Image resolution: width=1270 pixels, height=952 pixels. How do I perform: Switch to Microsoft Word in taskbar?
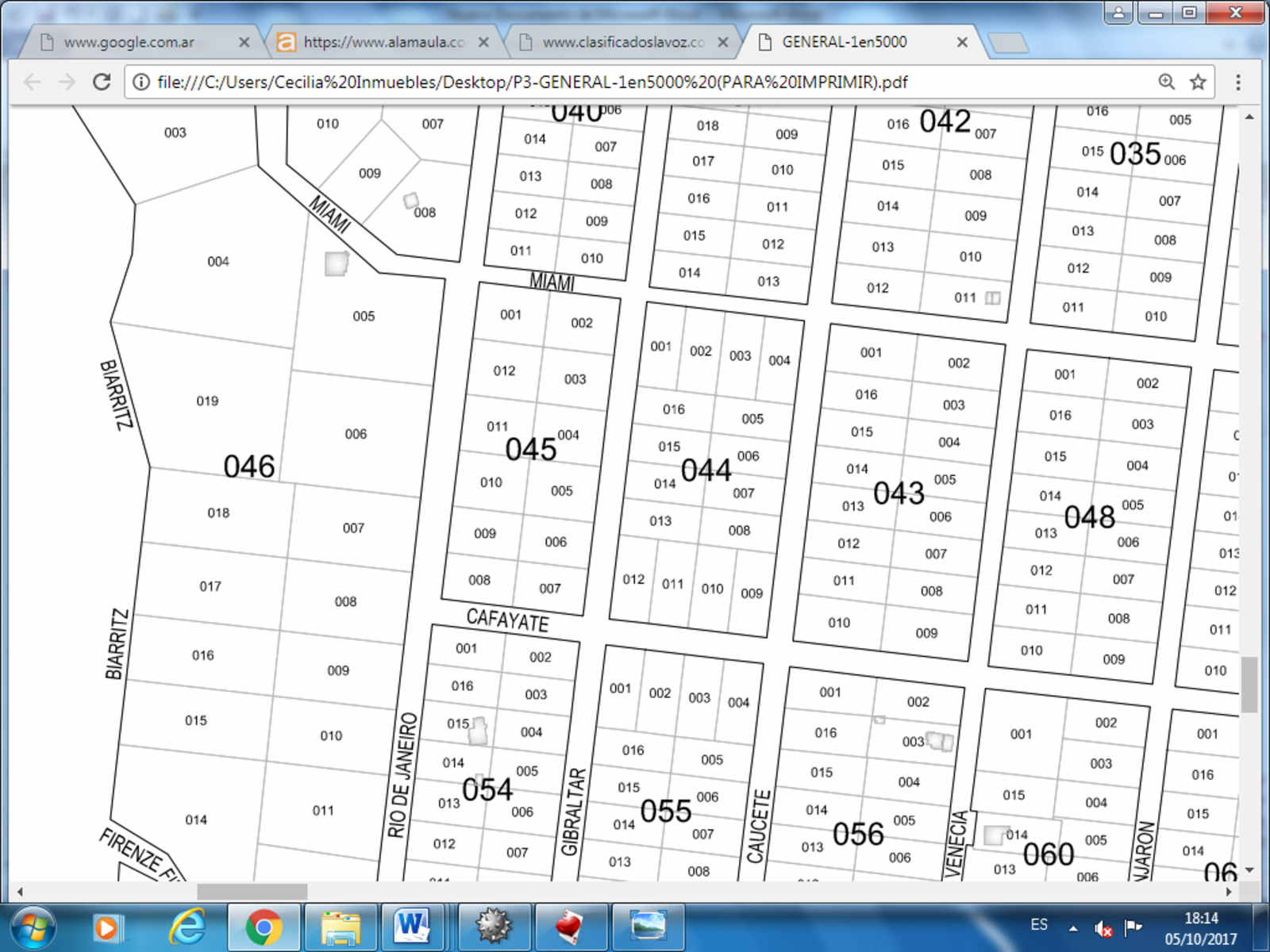click(x=413, y=927)
